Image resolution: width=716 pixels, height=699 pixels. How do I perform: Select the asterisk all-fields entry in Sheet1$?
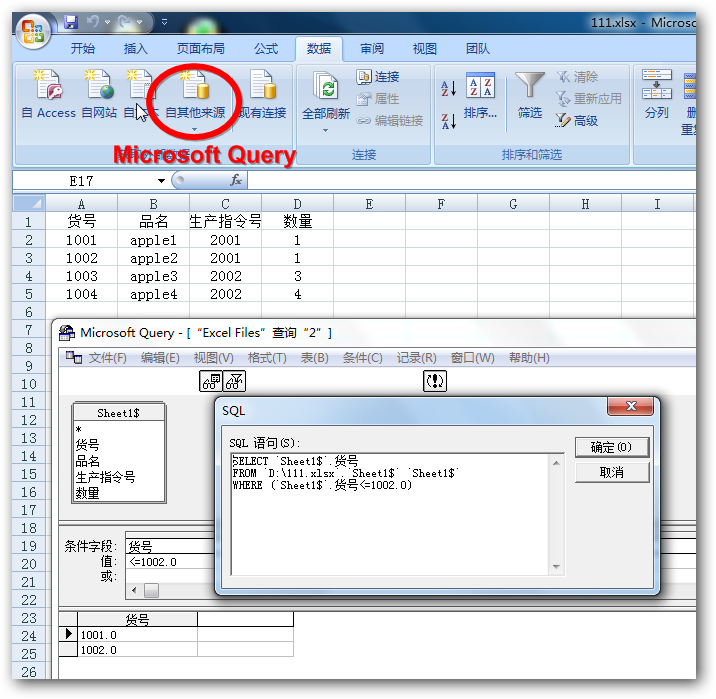[x=79, y=429]
